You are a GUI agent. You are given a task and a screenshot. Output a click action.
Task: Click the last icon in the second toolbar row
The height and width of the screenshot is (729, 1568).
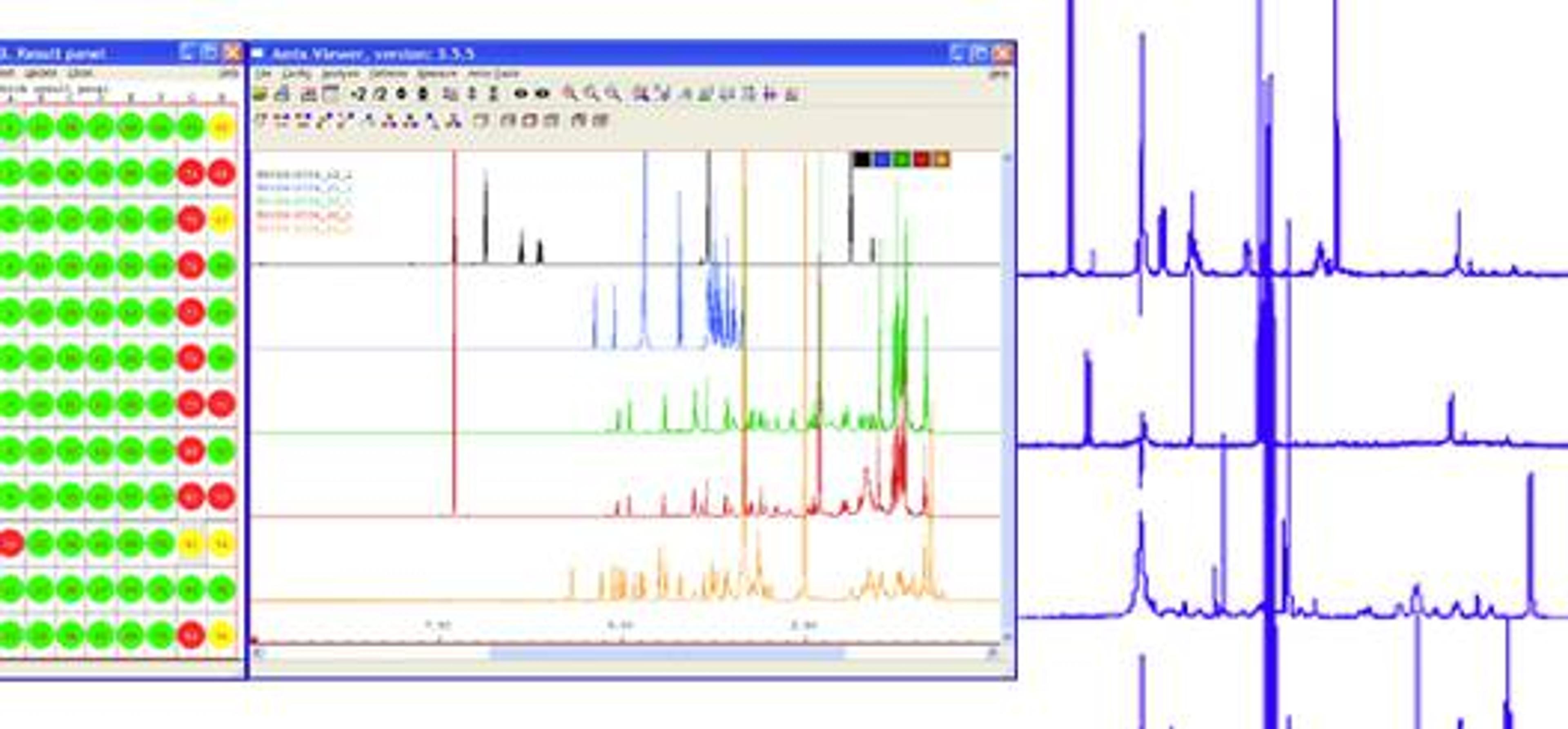[600, 120]
